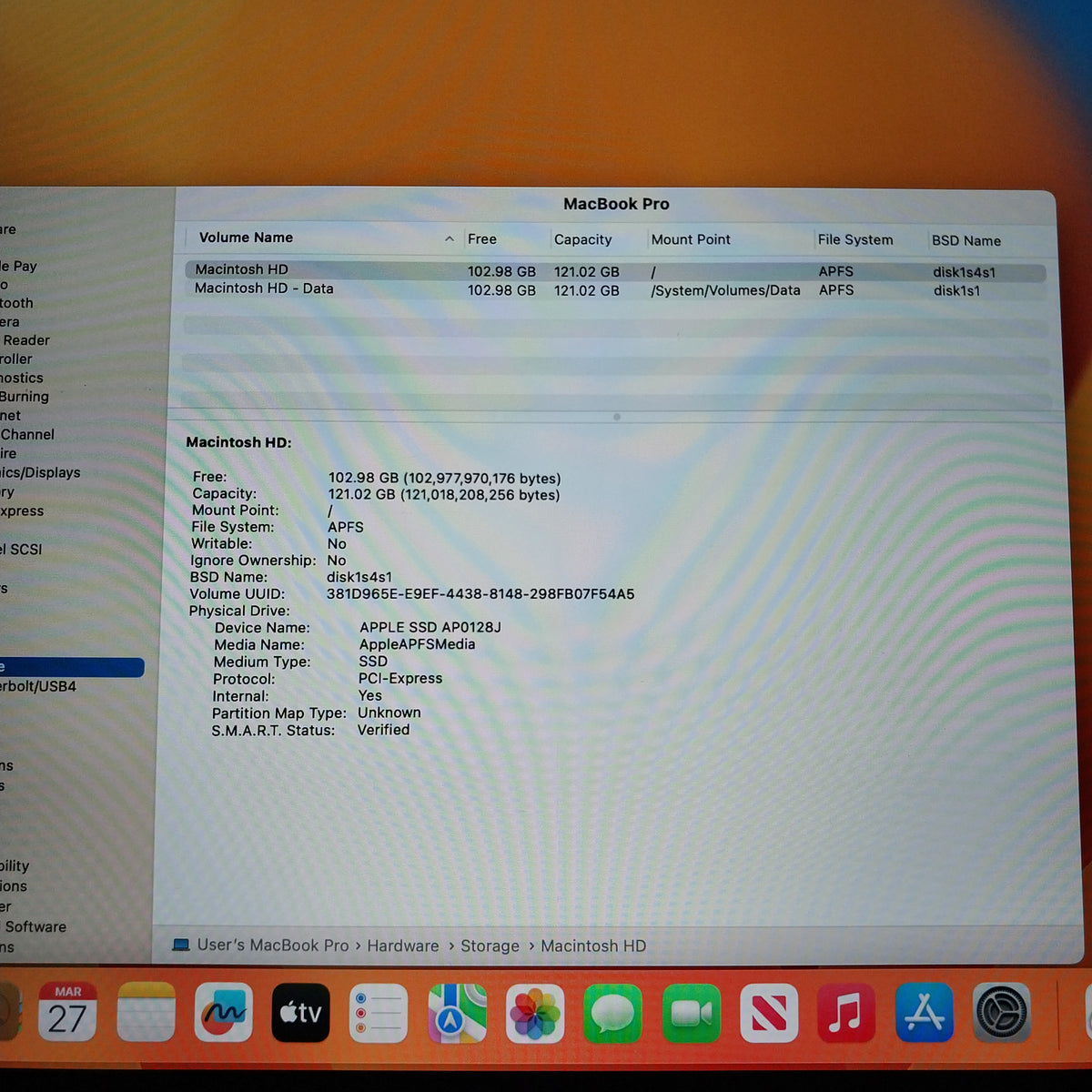Launch the Maps app
The width and height of the screenshot is (1092, 1092).
(x=457, y=1013)
